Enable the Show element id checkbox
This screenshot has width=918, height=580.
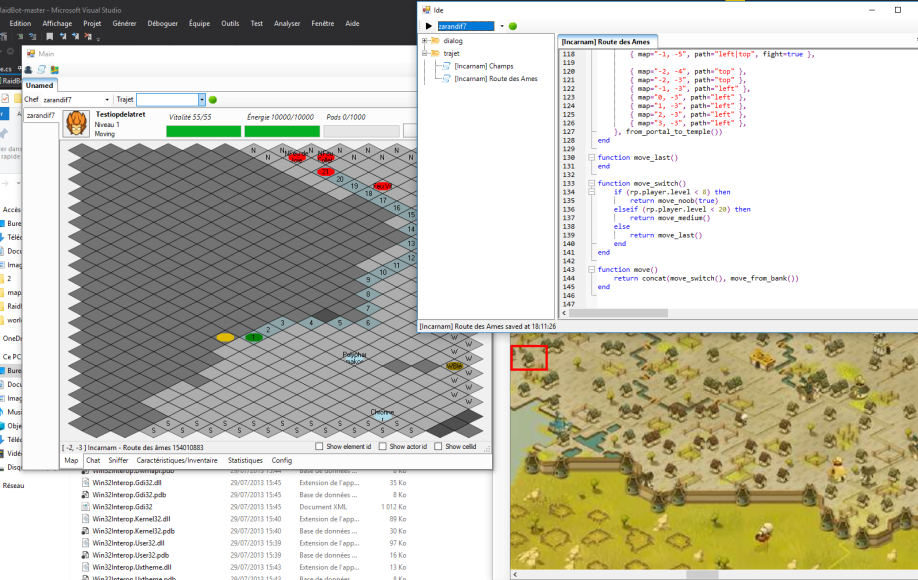[319, 447]
